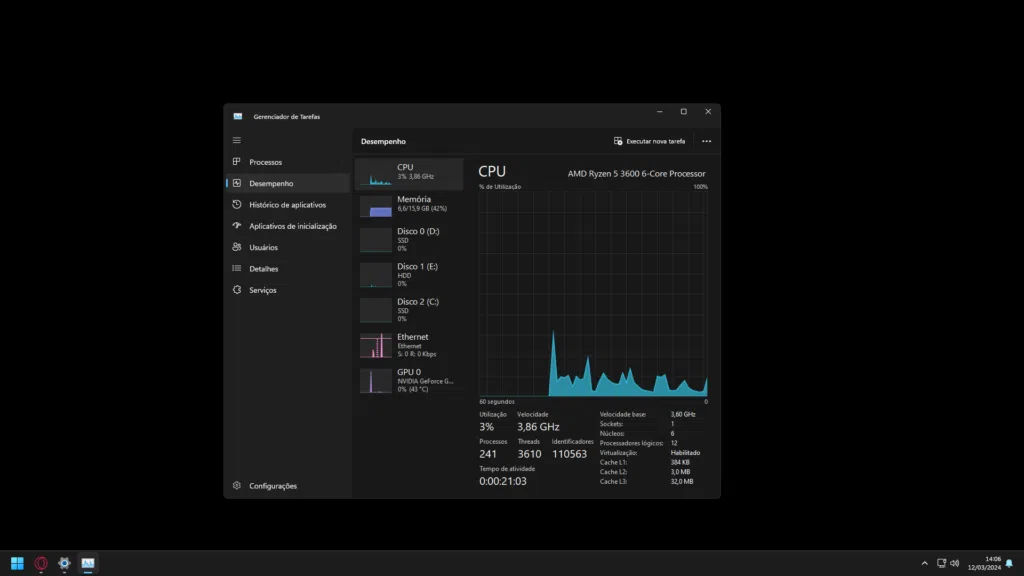Screen dimensions: 1024x576
Task: Open the Serviços gear icon
Action: (x=237, y=290)
